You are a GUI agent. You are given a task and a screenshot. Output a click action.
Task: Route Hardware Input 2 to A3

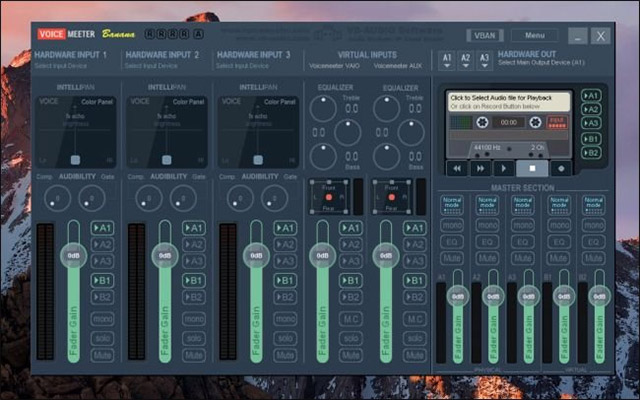tap(194, 261)
